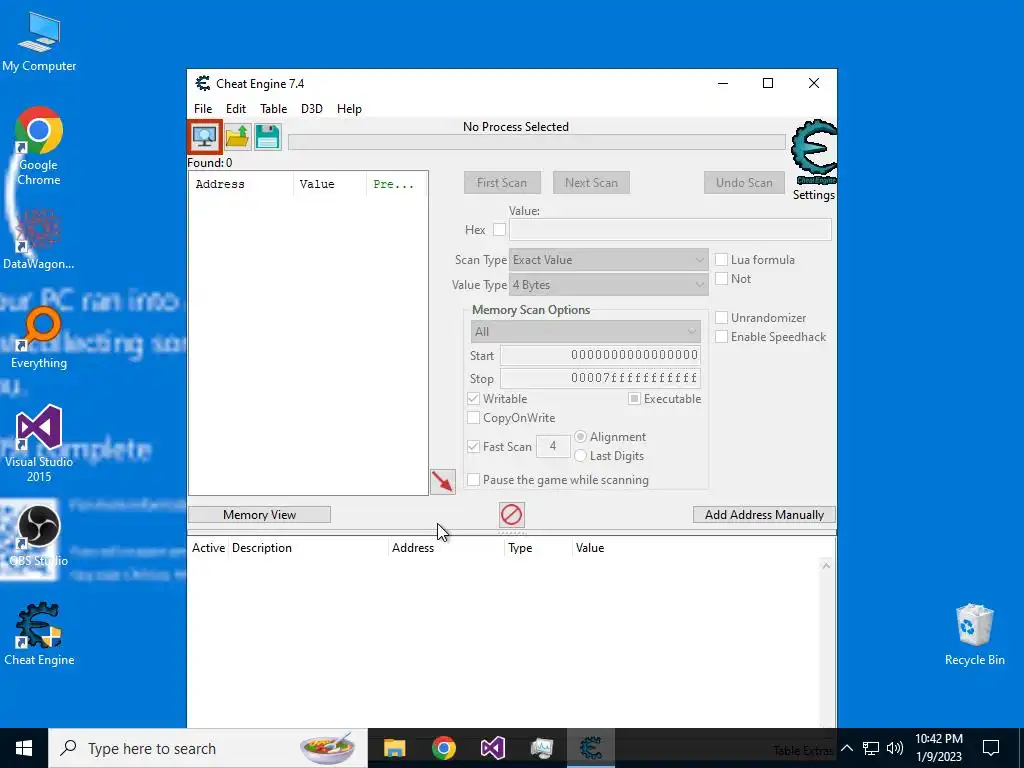Open network status in system tray
1024x768 pixels.
(871, 748)
